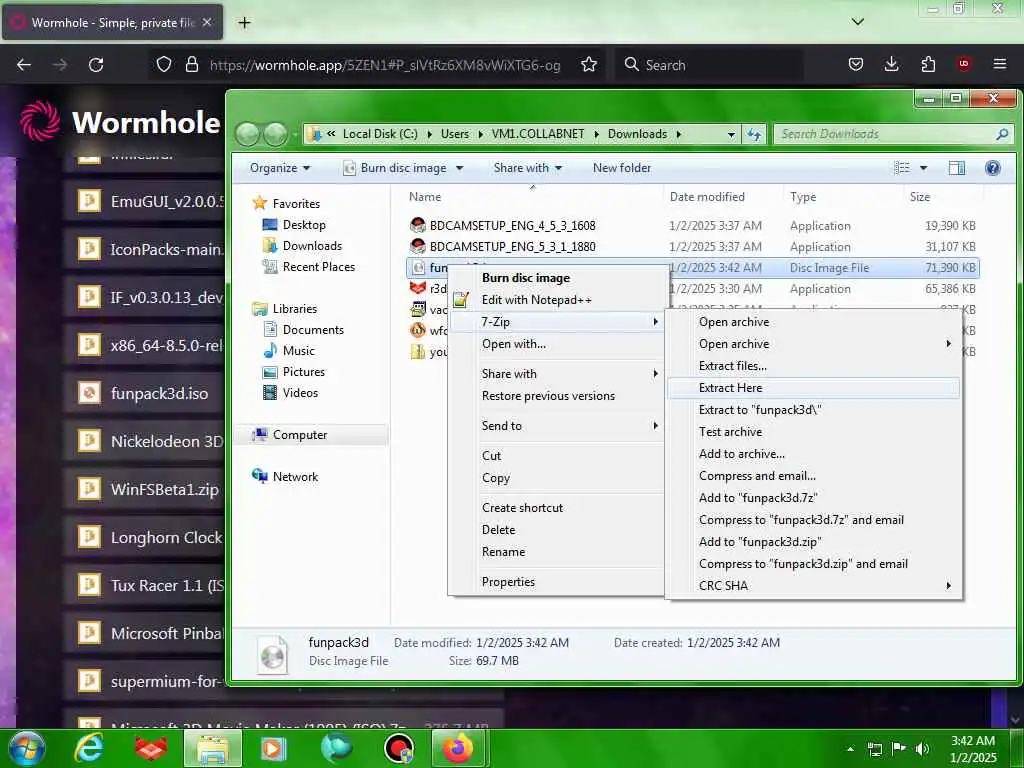The width and height of the screenshot is (1024, 768).
Task: Open Organize dropdown in Explorer toolbar
Action: coord(280,168)
